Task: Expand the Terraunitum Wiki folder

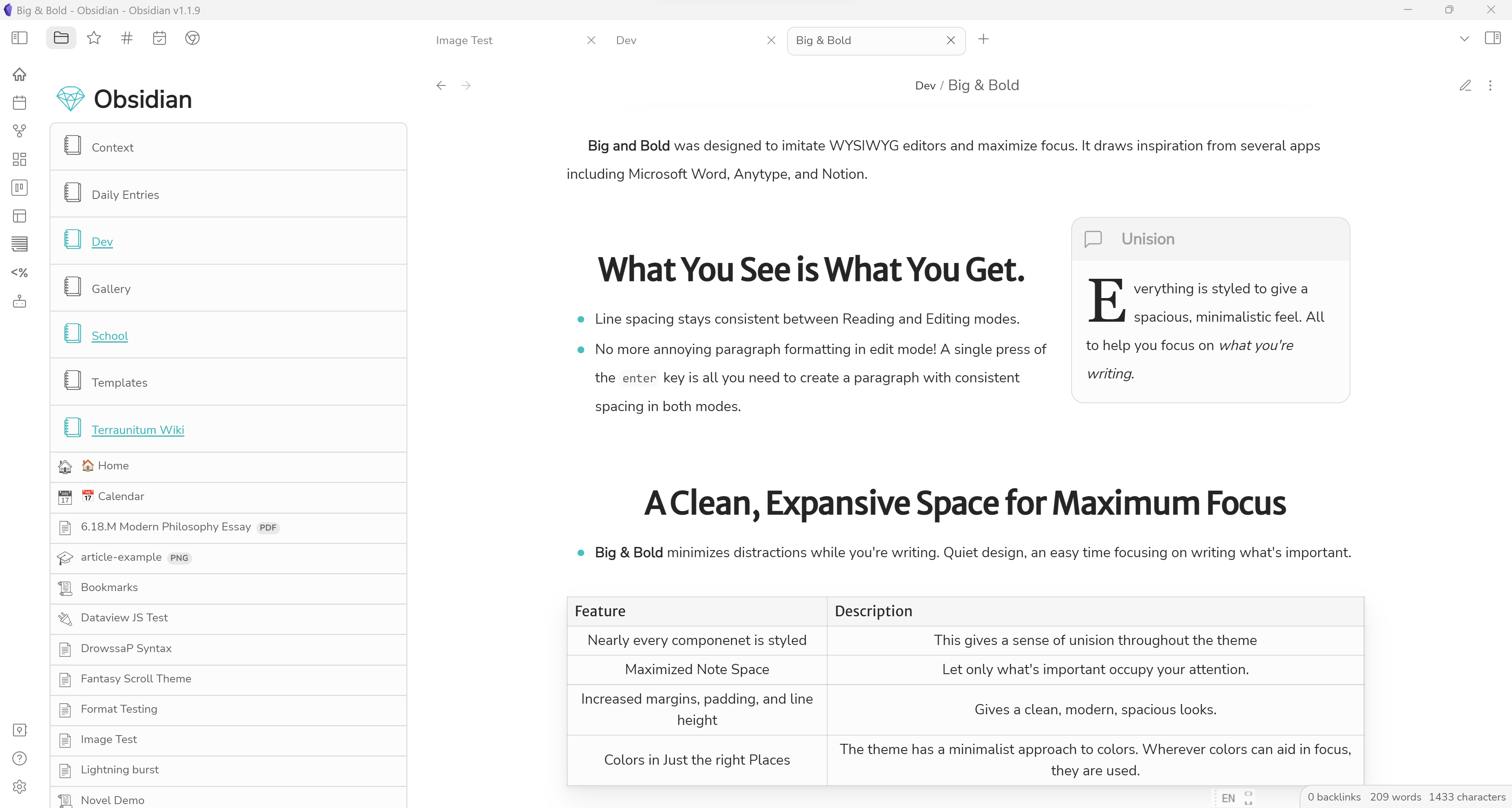Action: point(137,430)
